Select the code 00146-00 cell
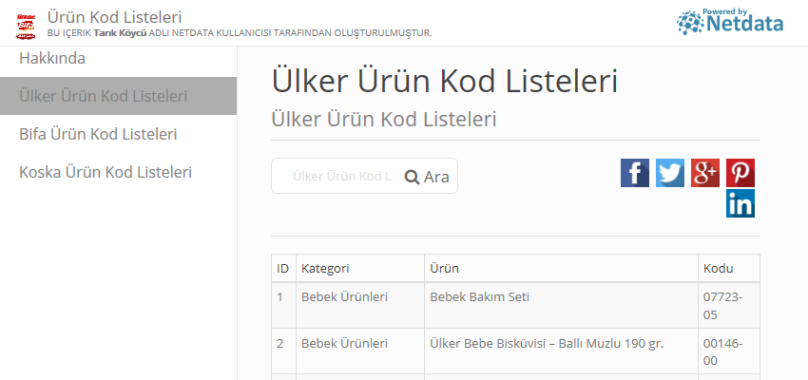This screenshot has width=808, height=380. click(x=729, y=351)
